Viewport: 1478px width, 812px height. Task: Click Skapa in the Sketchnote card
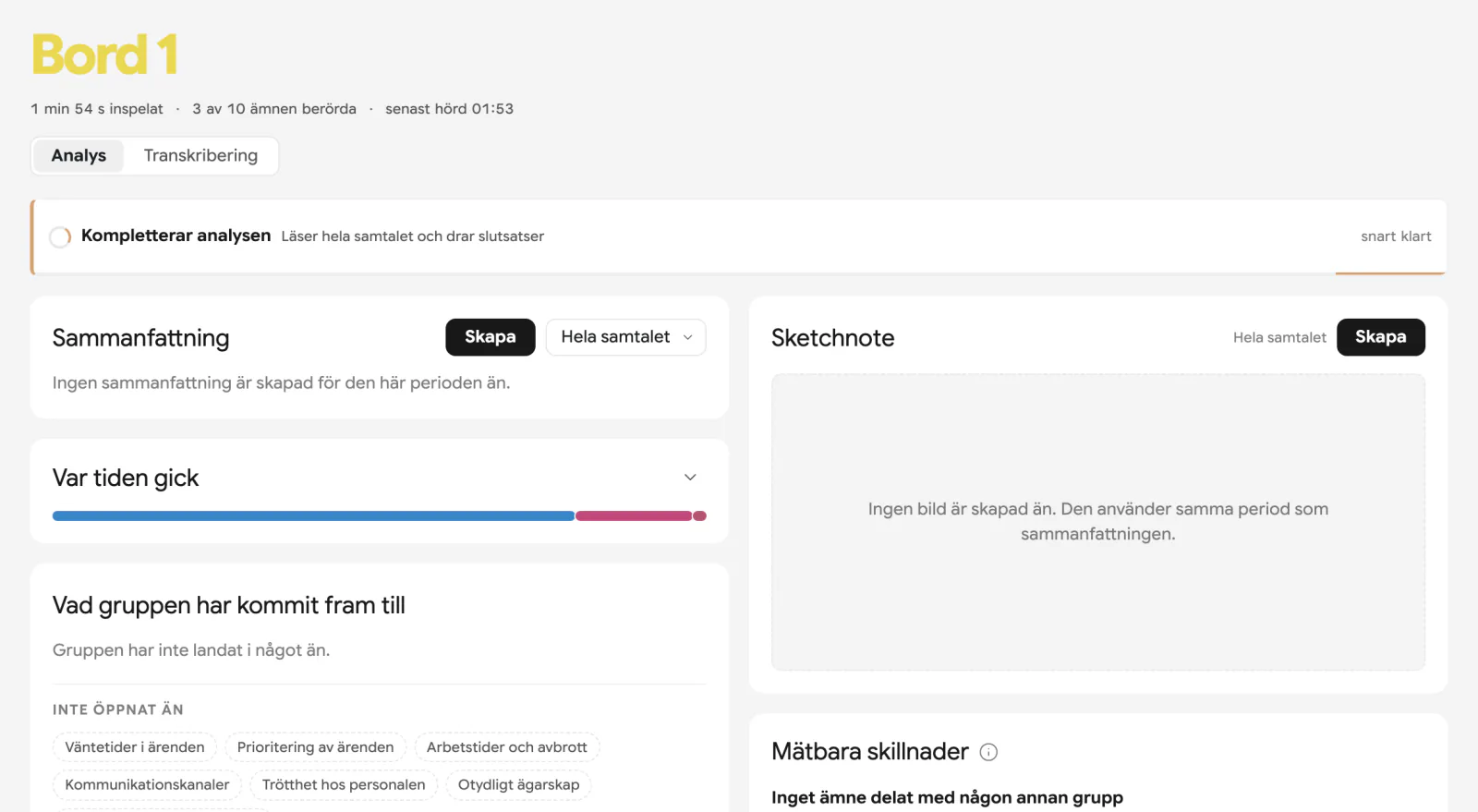pos(1381,337)
